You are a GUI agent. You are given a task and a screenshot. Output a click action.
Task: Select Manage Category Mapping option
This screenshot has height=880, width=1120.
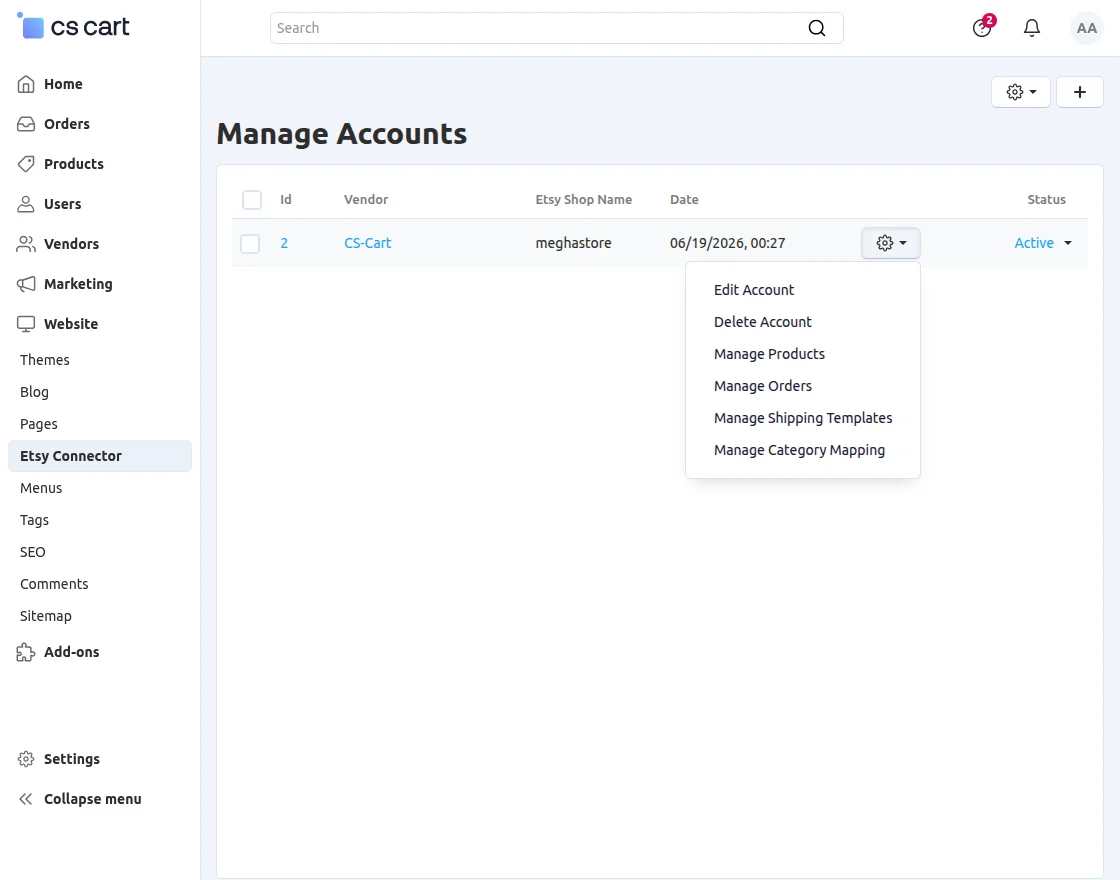pyautogui.click(x=799, y=450)
